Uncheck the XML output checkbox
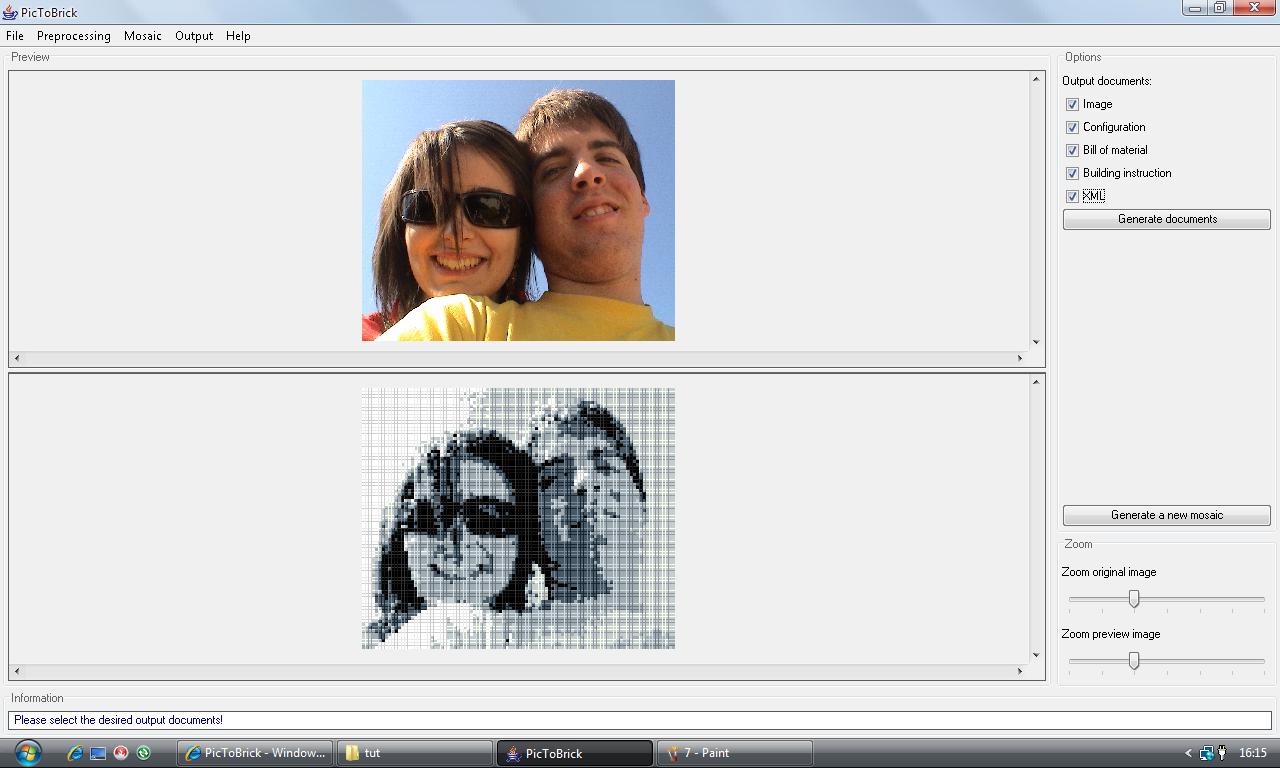Screen dimensions: 1280x768 [x=1072, y=196]
